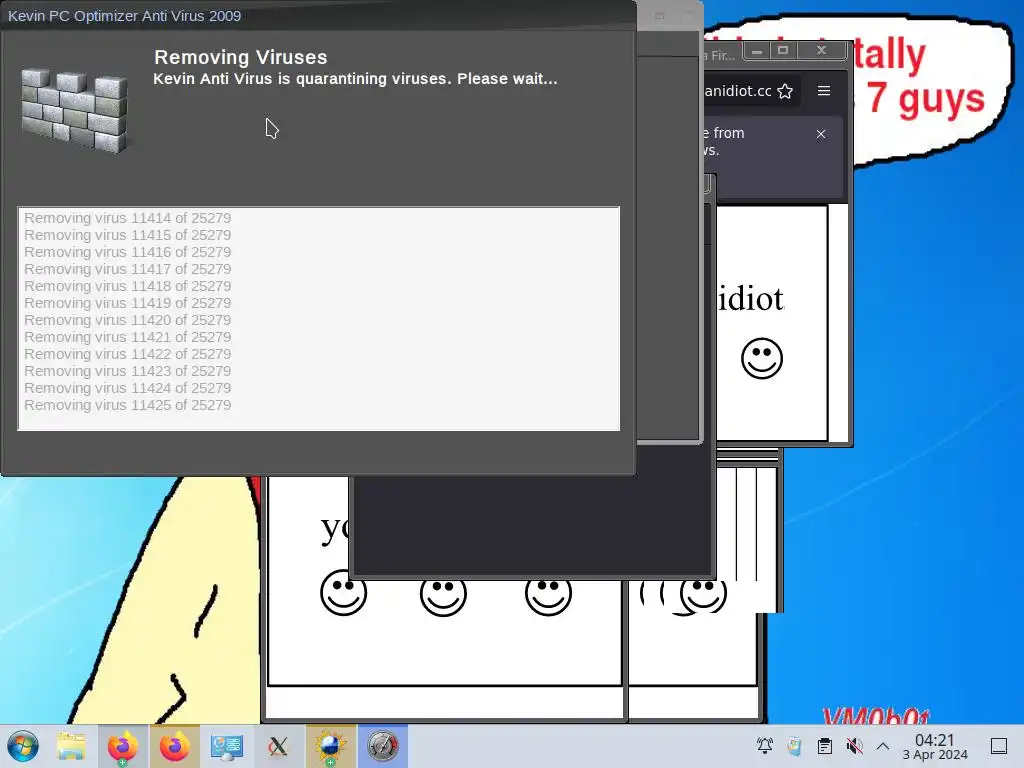The width and height of the screenshot is (1024, 768).
Task: Maximize the Firefox window
Action: coord(783,50)
